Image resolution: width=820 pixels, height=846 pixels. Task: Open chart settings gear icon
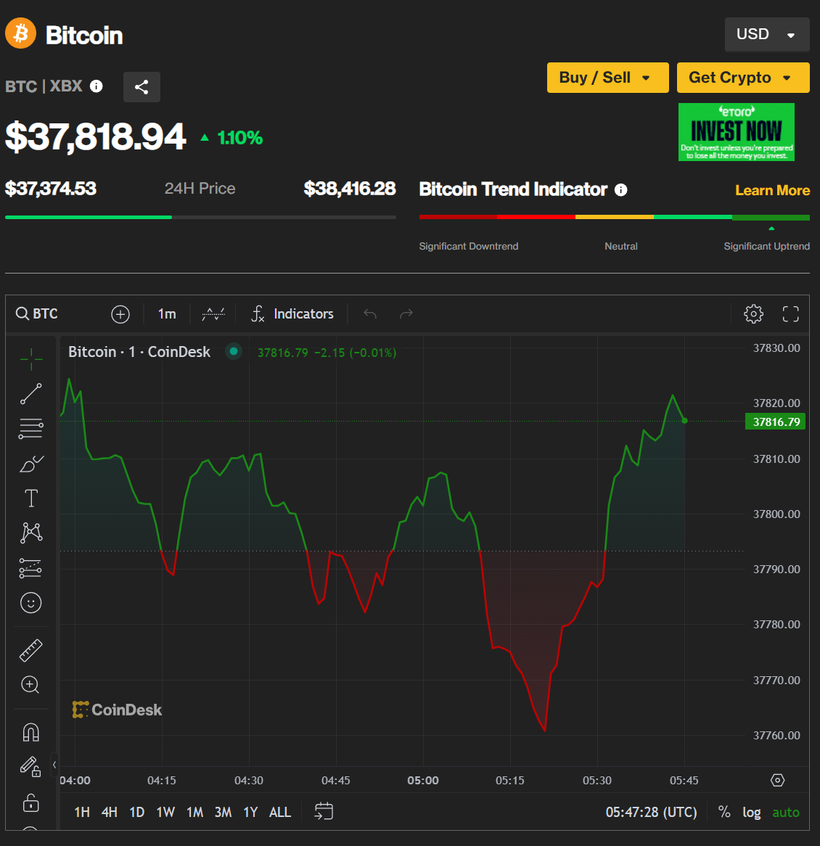pos(754,314)
